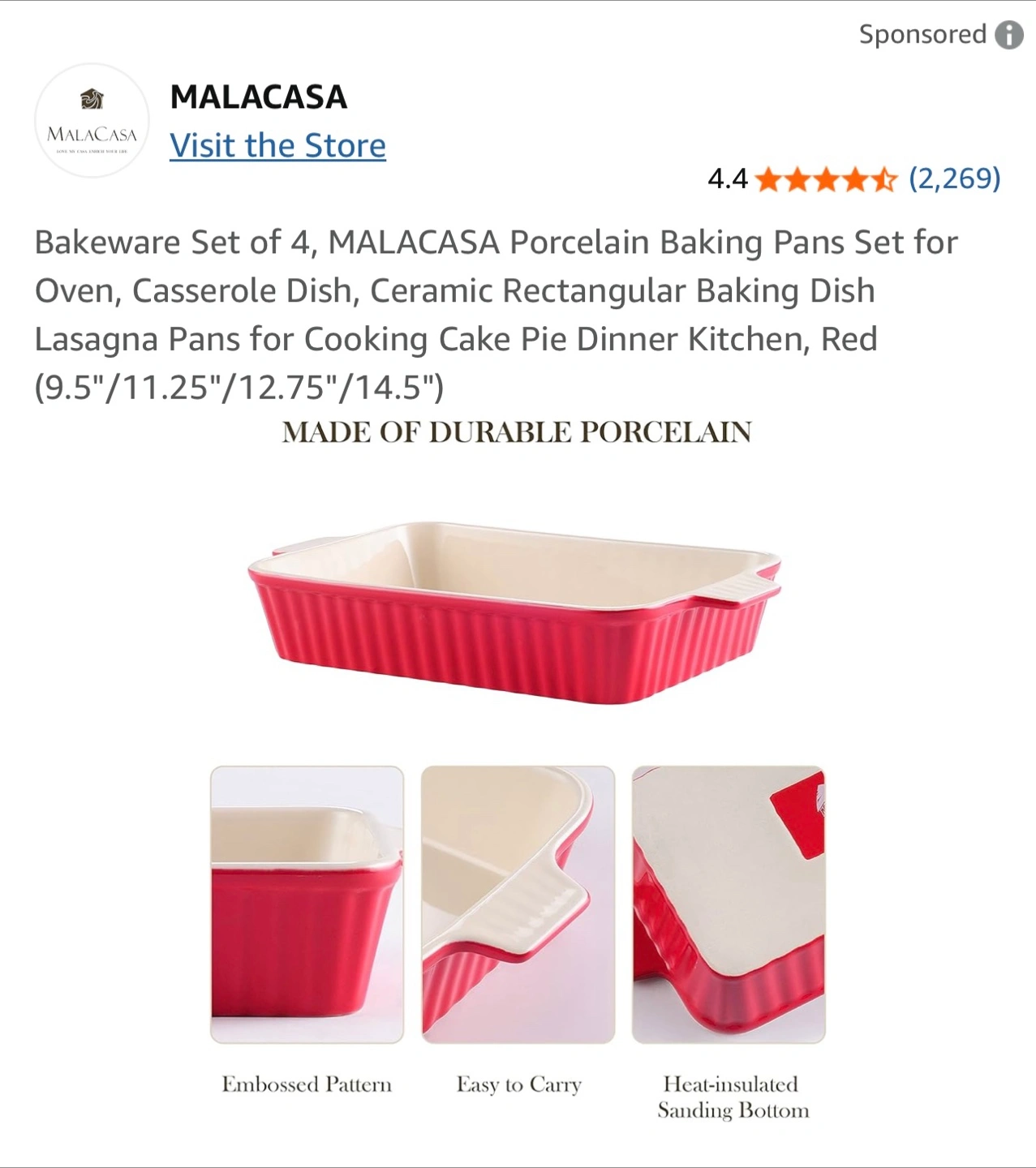Open the 2,269 reviews count
Viewport: 1036px width, 1168px height.
[x=955, y=178]
